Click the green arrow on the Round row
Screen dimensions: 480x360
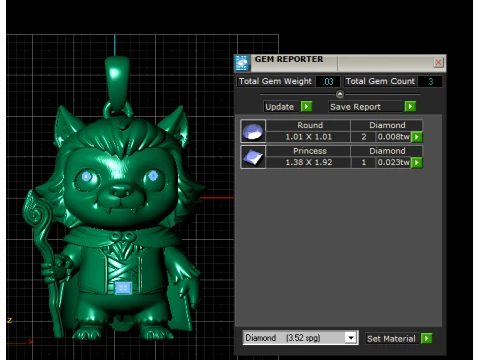[417, 137]
